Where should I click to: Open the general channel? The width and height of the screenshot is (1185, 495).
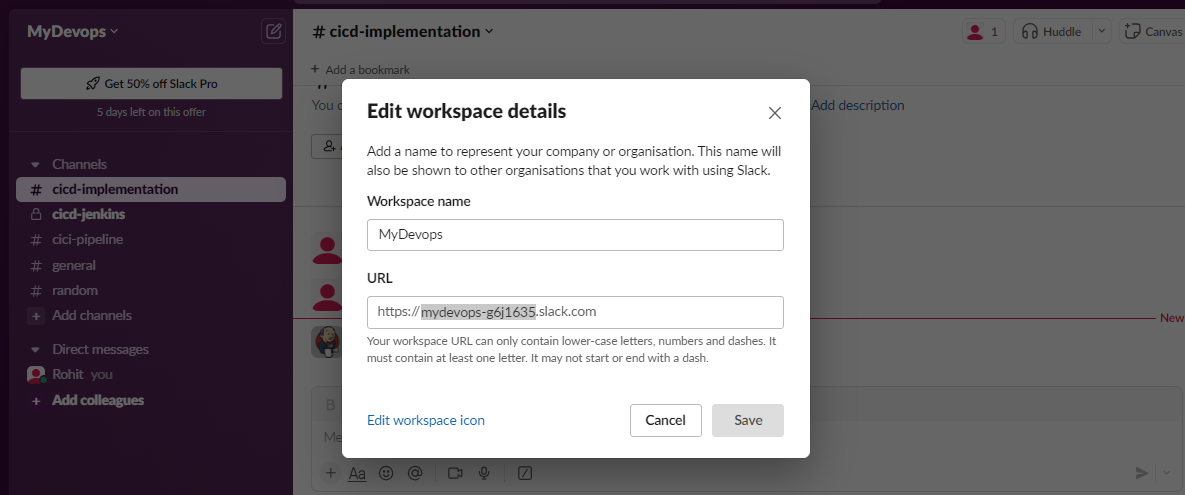pos(74,265)
